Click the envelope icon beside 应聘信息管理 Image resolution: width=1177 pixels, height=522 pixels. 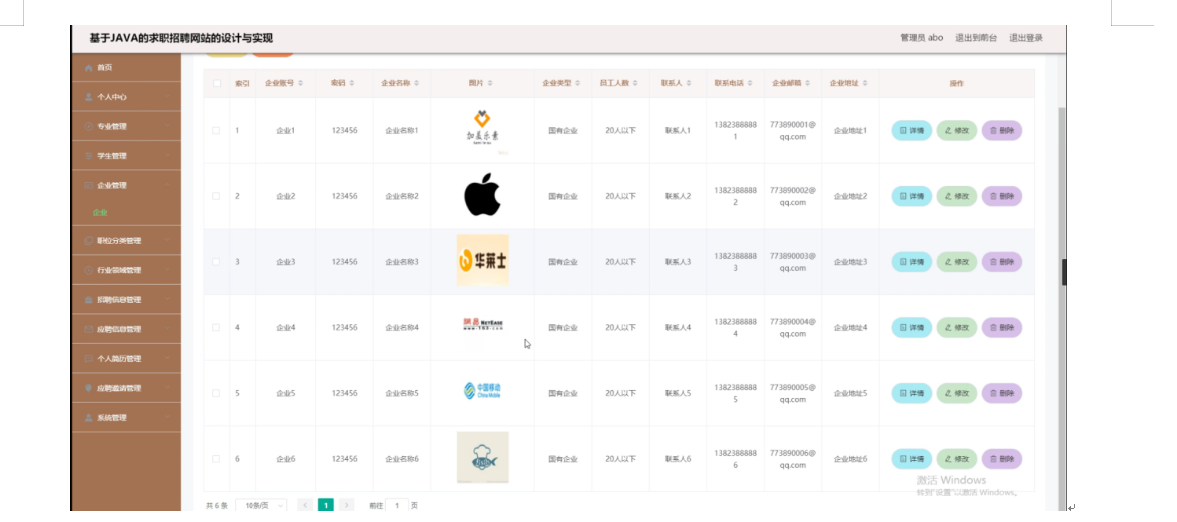pos(89,329)
